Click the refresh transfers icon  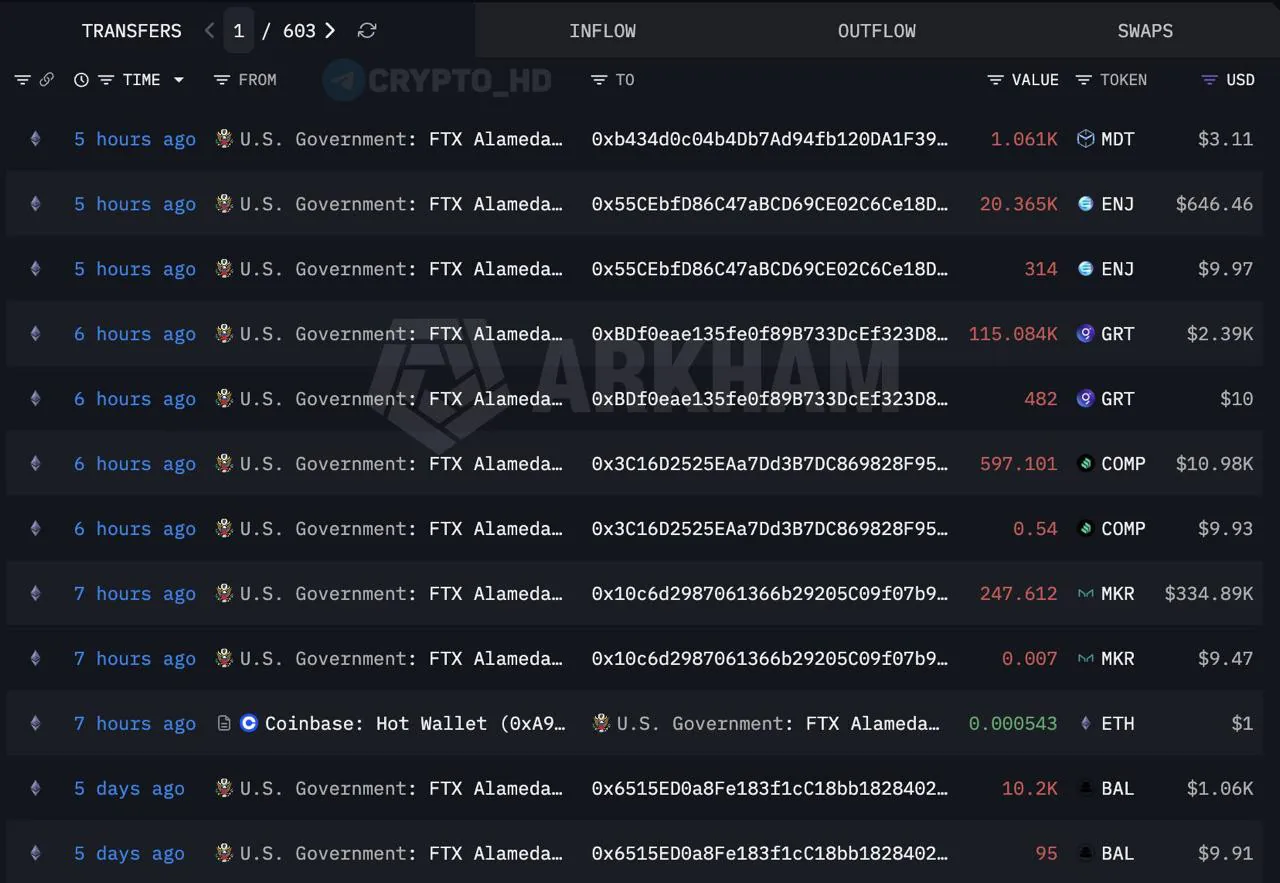367,31
